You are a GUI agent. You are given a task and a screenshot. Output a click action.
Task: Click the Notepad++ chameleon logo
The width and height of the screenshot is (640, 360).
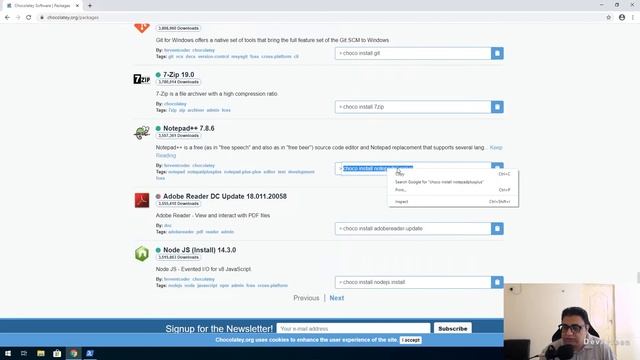click(x=142, y=133)
